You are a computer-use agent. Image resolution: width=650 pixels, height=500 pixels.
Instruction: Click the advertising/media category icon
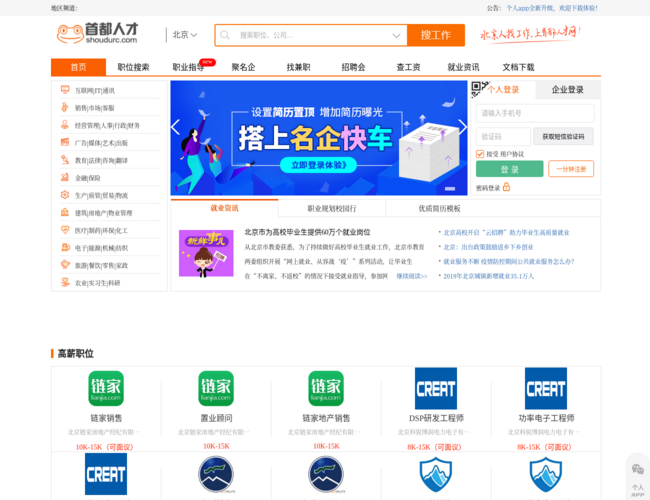(x=65, y=142)
